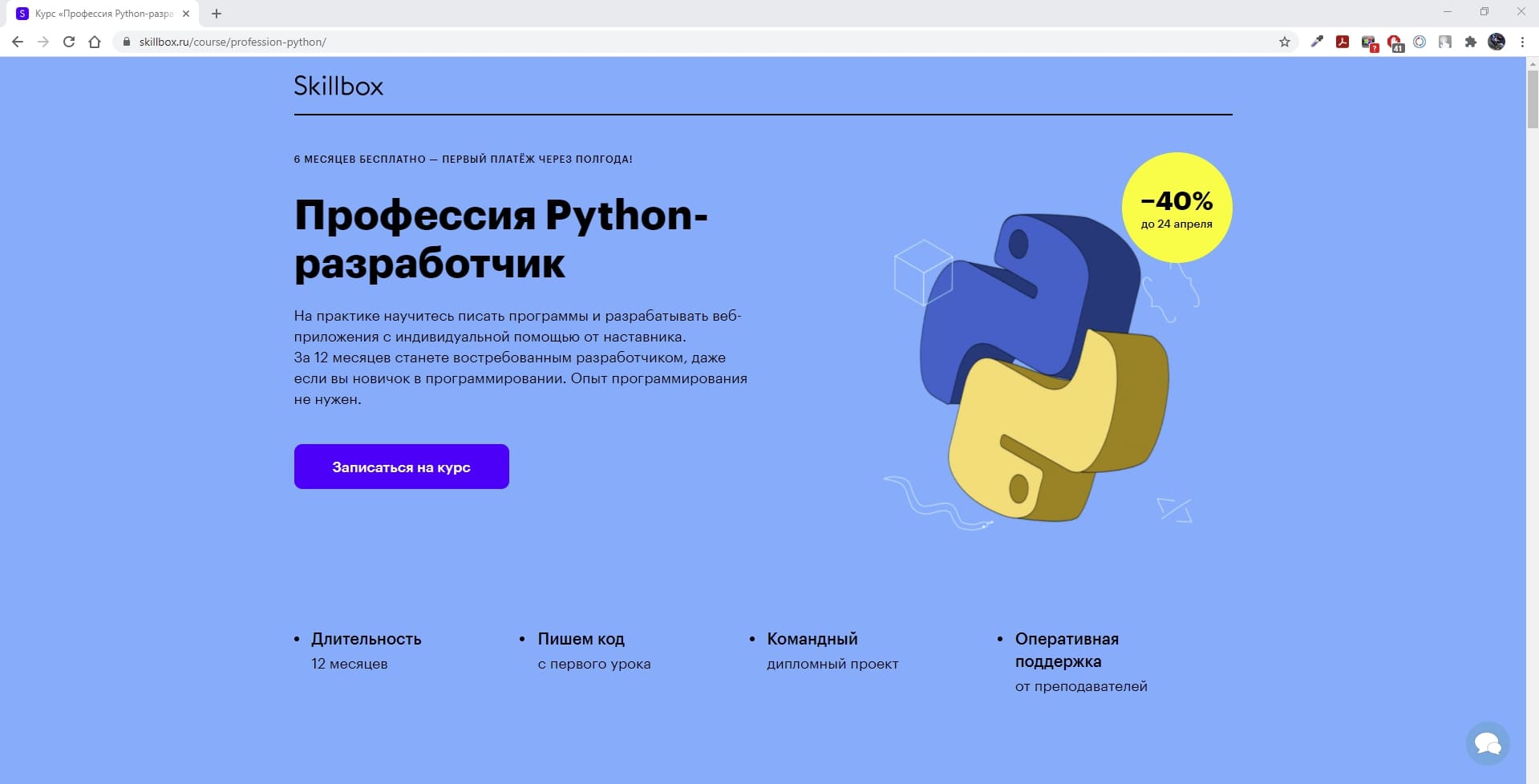Open the browser home page
This screenshot has height=784, width=1539.
95,42
